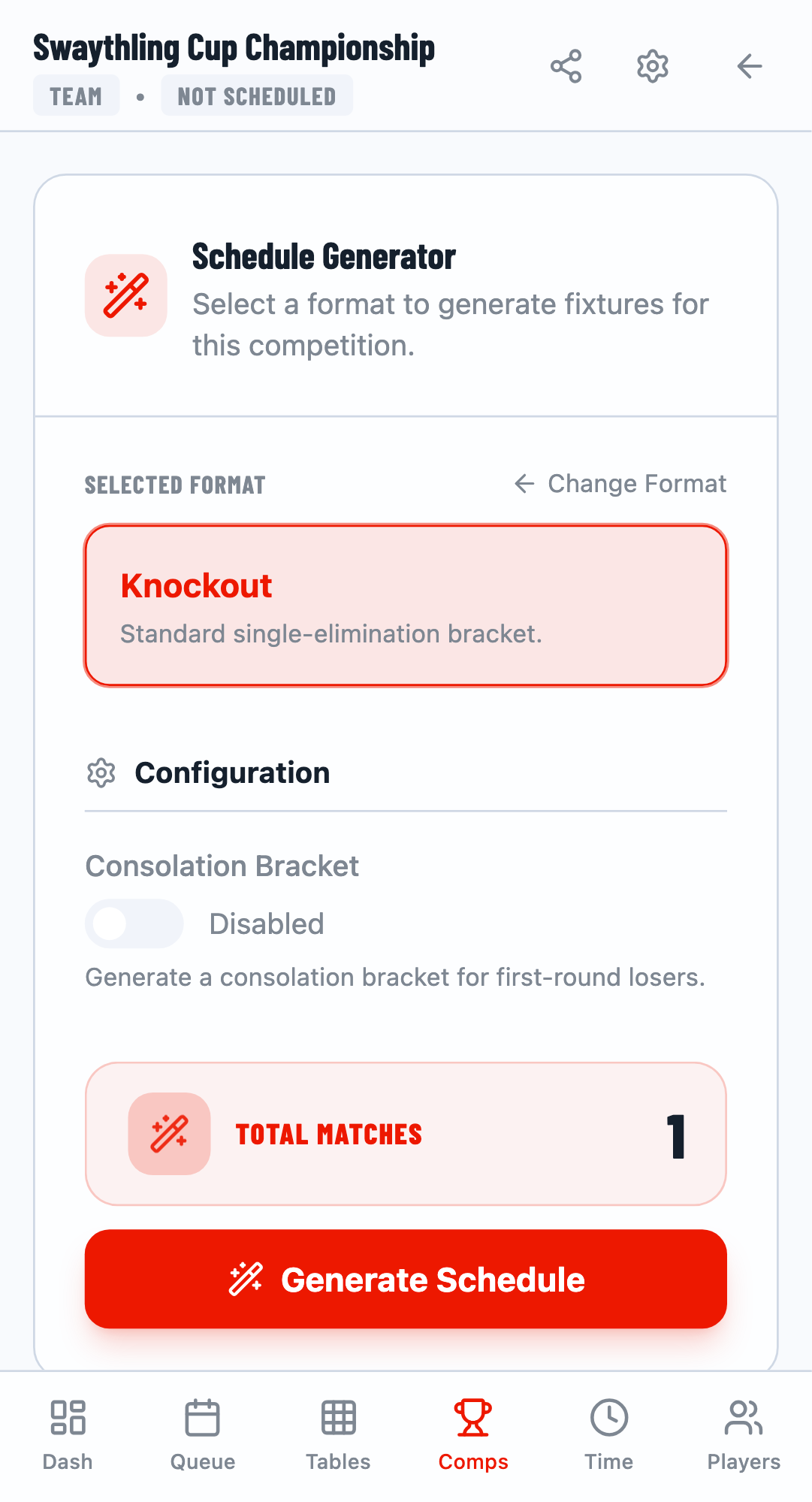This screenshot has width=812, height=1502.
Task: Click the Change Format link
Action: tap(637, 484)
